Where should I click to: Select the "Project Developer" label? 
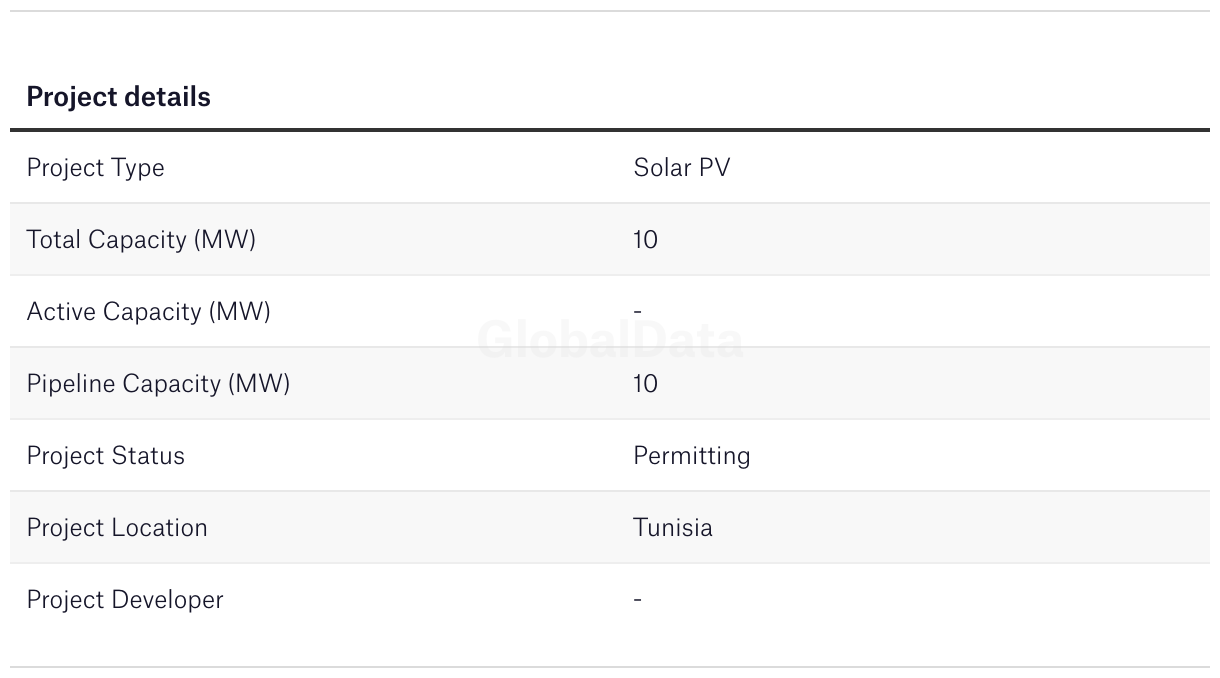[x=125, y=600]
